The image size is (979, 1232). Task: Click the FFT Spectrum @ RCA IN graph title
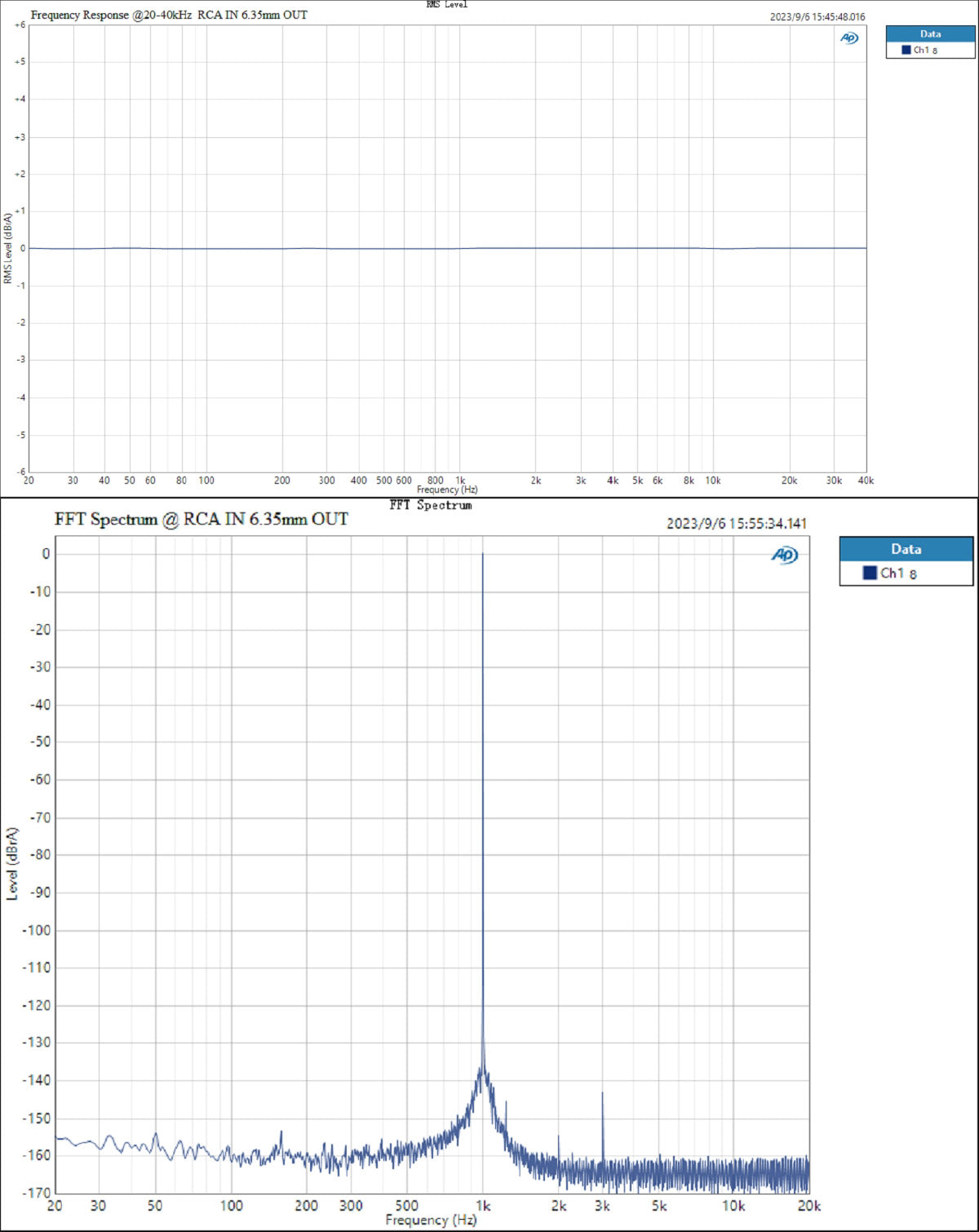point(201,519)
